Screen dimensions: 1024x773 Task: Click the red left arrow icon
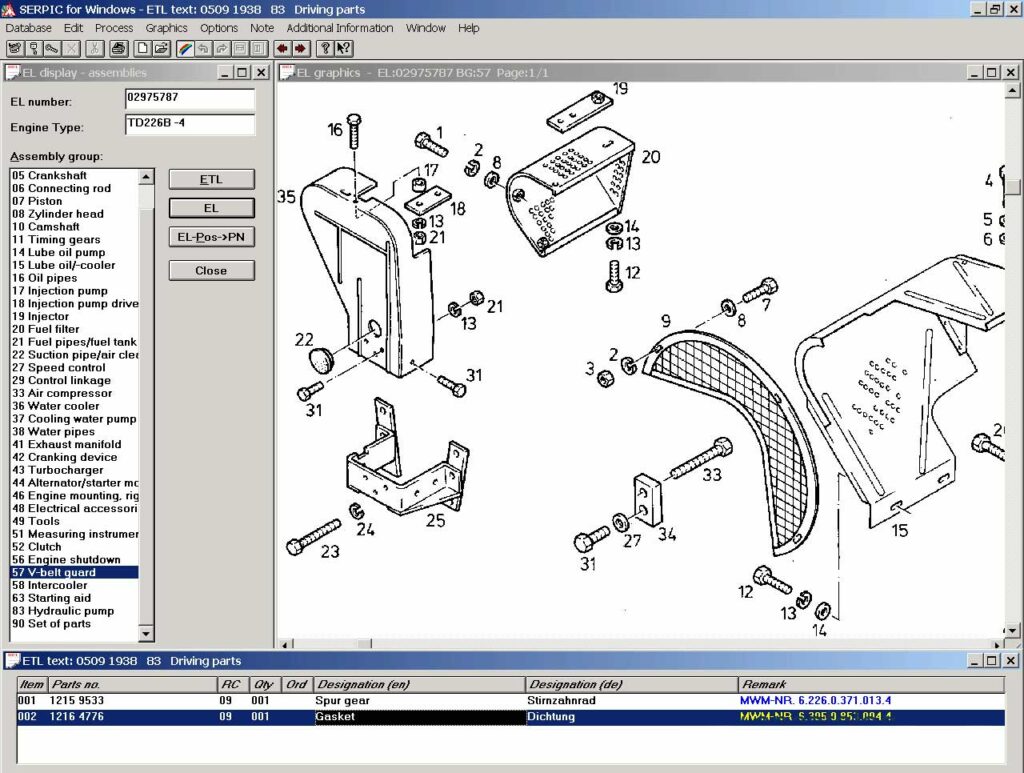283,48
